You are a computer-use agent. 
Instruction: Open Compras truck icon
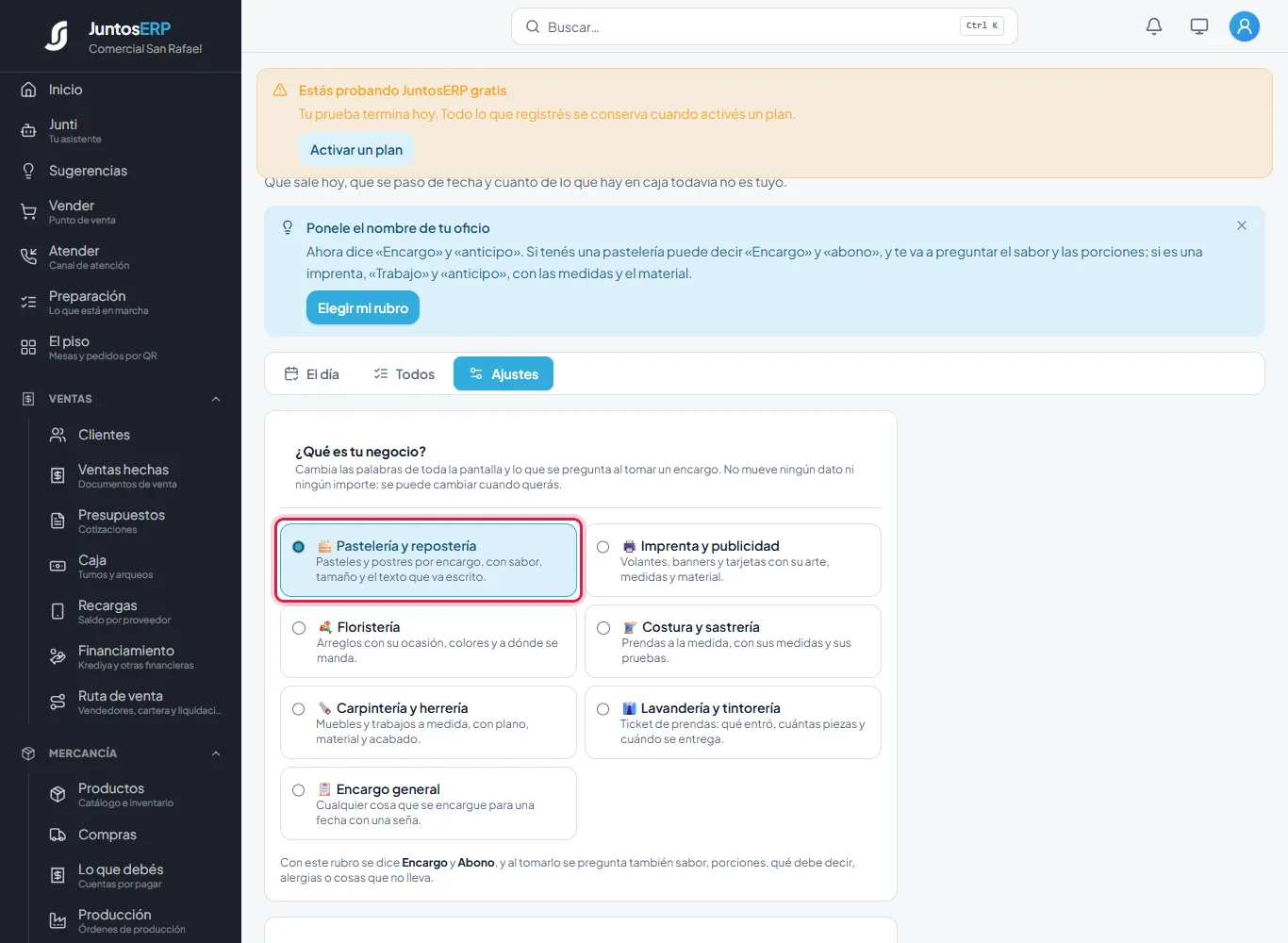(x=58, y=835)
